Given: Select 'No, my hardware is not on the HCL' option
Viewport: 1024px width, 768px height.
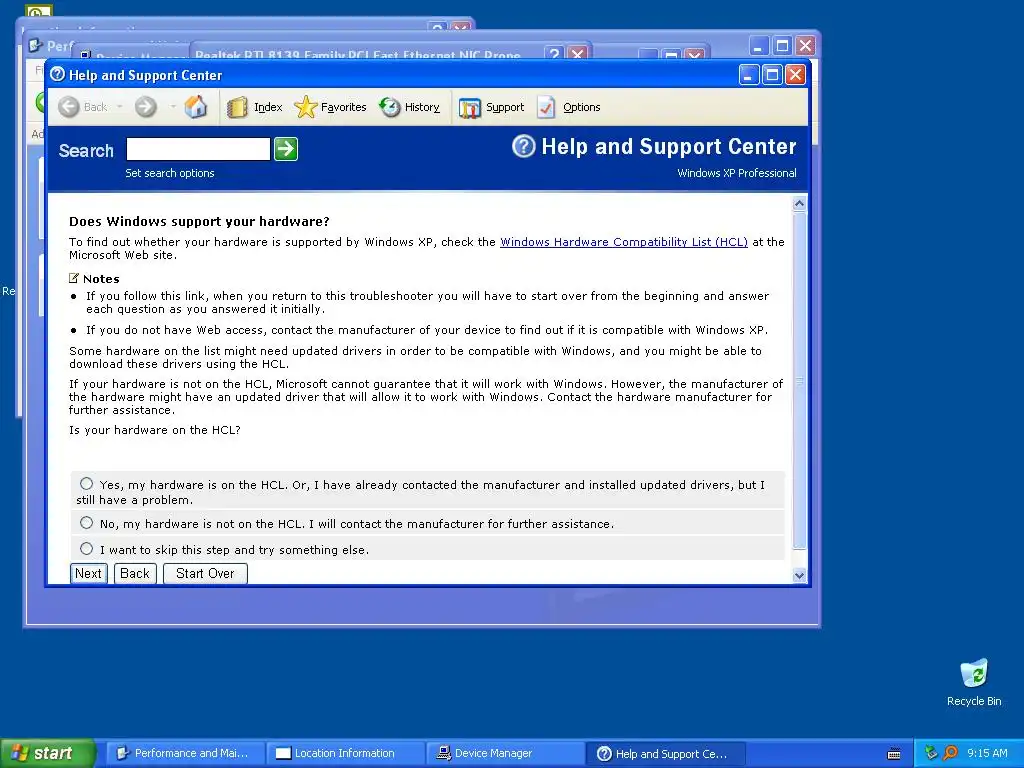Looking at the screenshot, I should click(86, 523).
